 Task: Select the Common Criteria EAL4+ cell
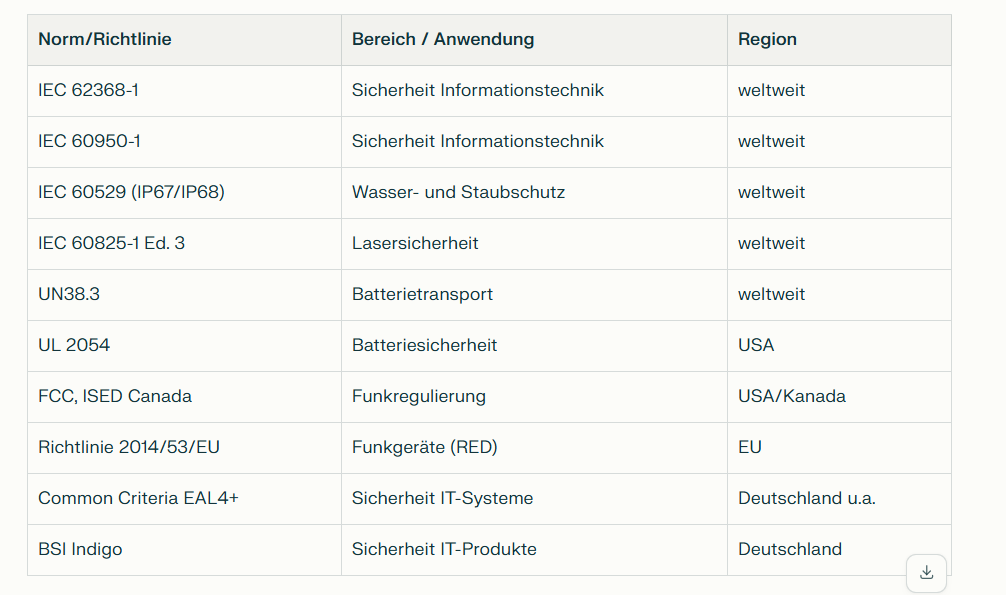pos(138,498)
